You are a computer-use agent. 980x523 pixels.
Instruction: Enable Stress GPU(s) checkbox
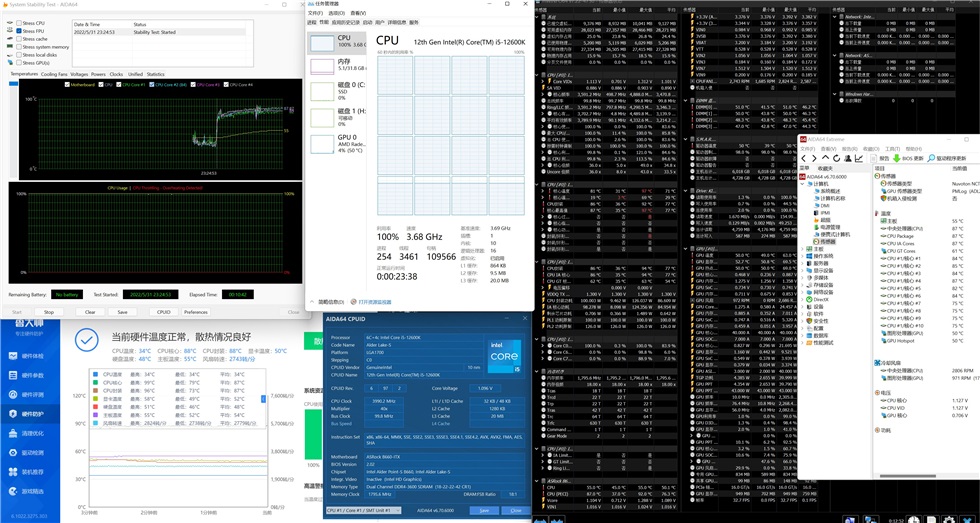click(19, 62)
